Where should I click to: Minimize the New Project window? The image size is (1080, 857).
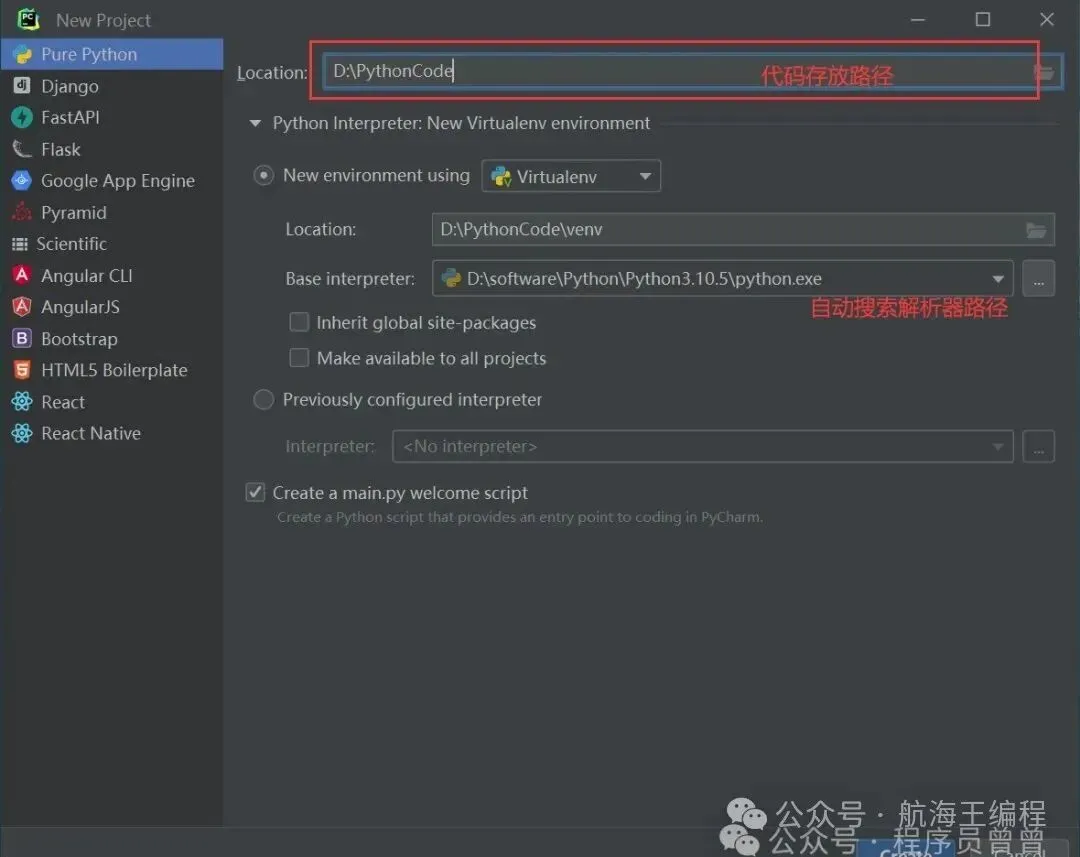click(x=917, y=19)
